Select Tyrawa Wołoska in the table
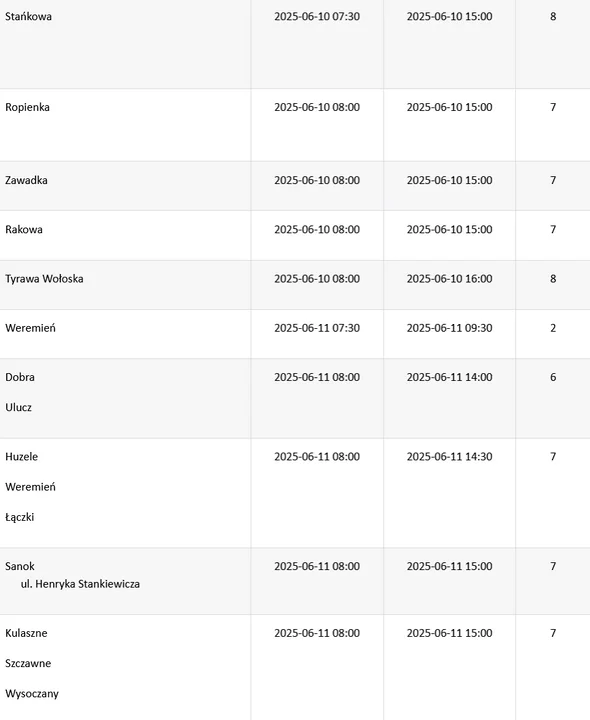This screenshot has height=720, width=590. point(45,279)
